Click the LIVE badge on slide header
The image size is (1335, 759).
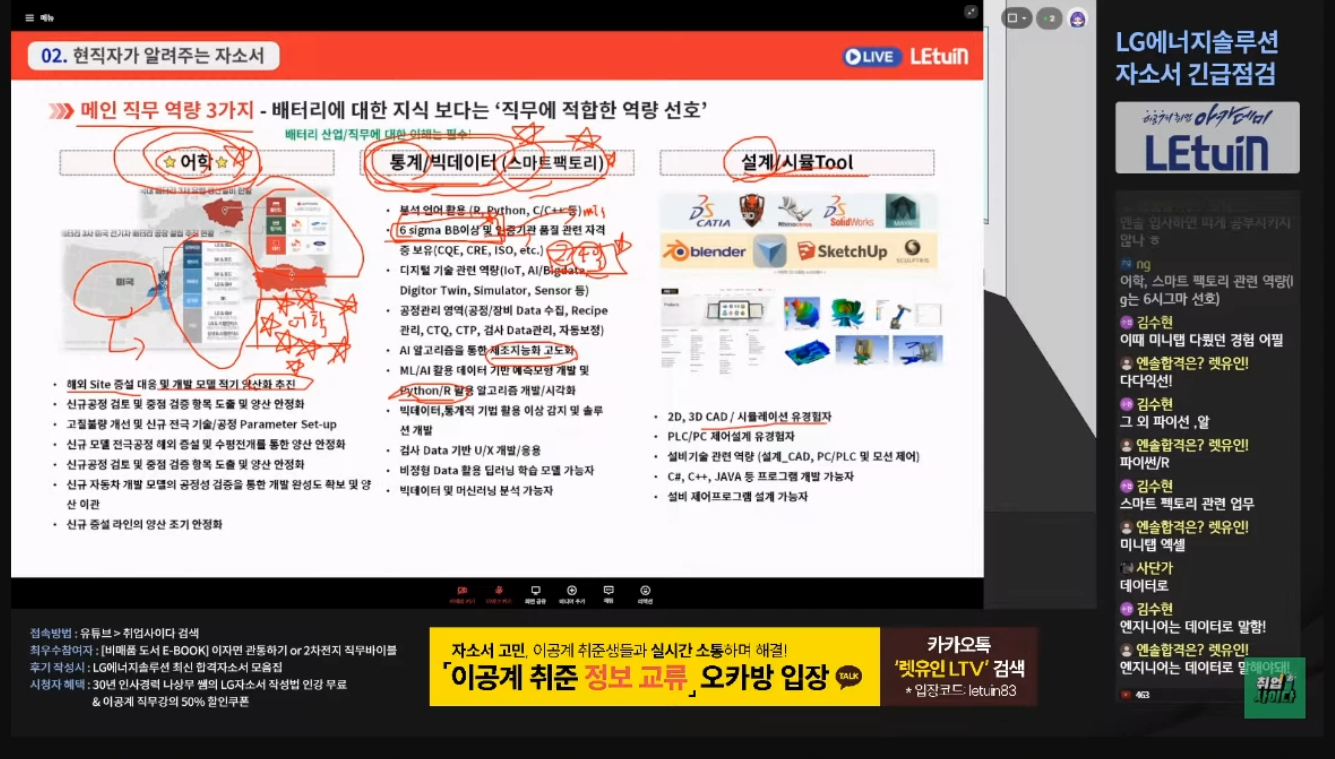(871, 57)
